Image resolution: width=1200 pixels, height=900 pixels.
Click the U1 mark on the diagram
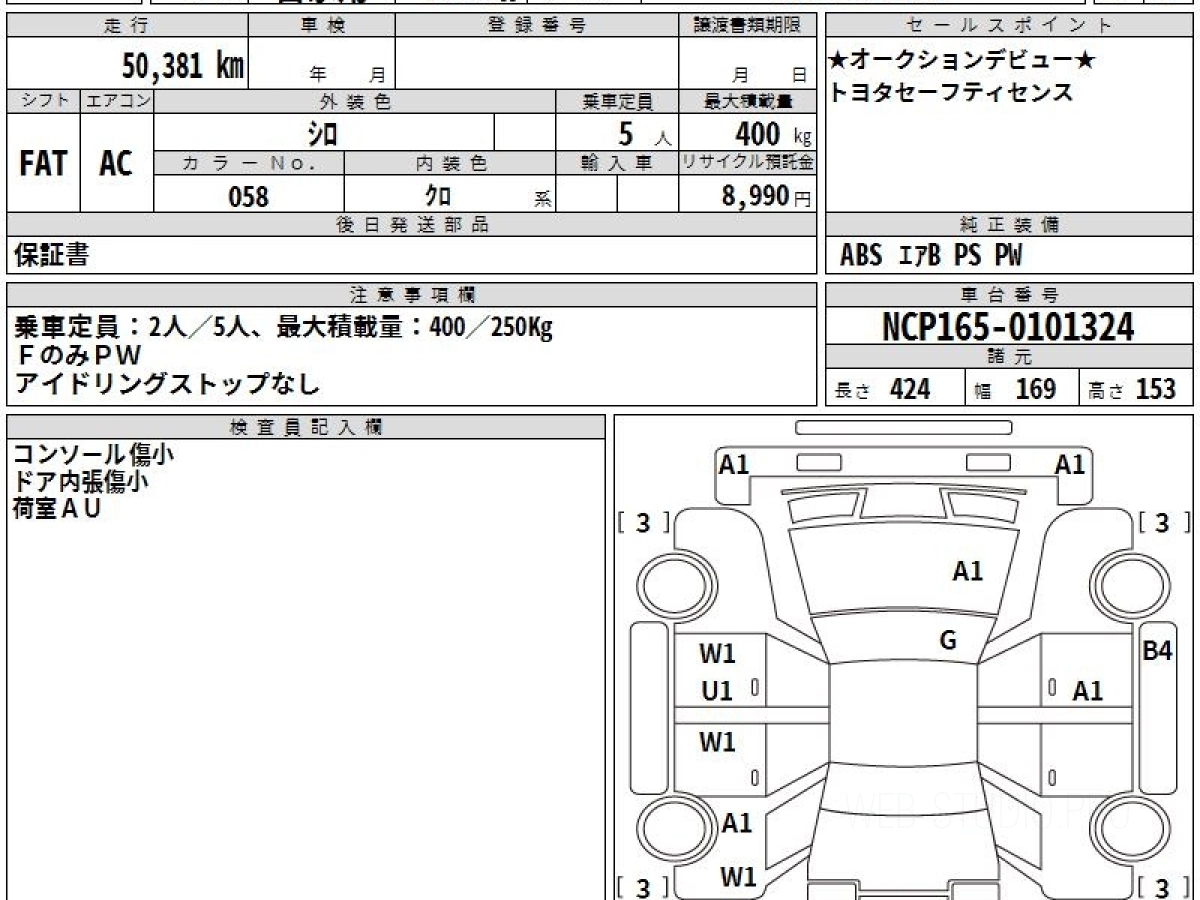716,690
